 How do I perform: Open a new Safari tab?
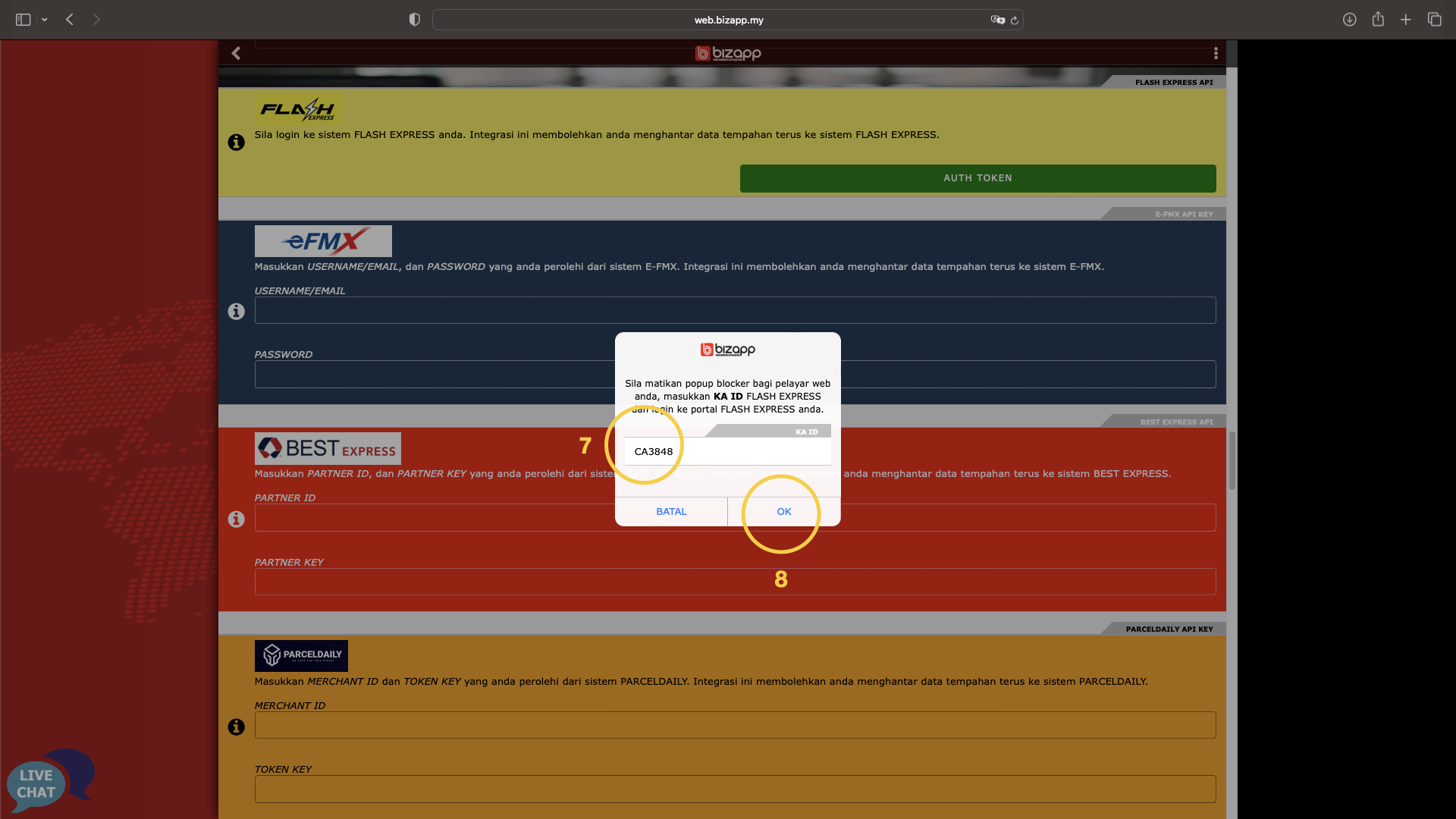coord(1406,20)
